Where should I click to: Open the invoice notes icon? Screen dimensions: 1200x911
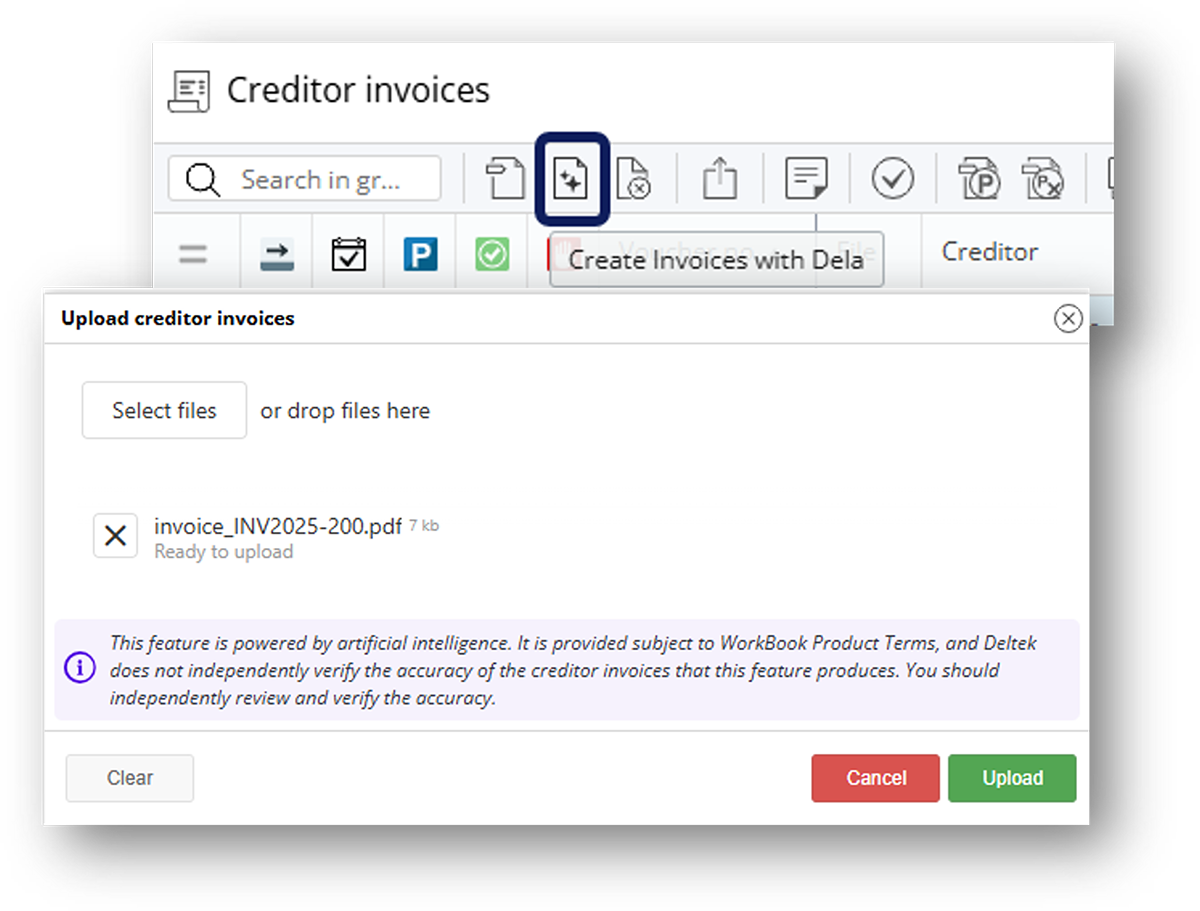(805, 178)
